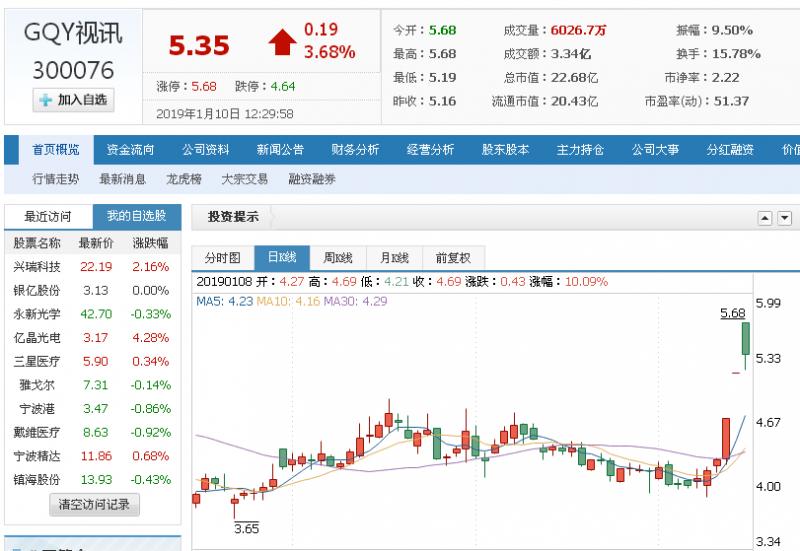
Task: Open 三星医疗 in the stock list
Action: 37,362
